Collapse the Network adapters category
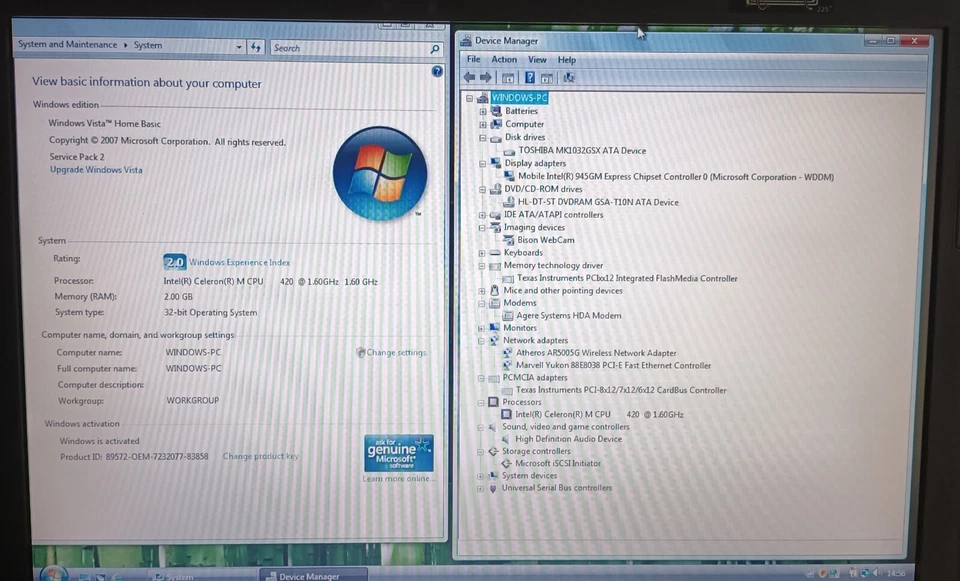 482,340
